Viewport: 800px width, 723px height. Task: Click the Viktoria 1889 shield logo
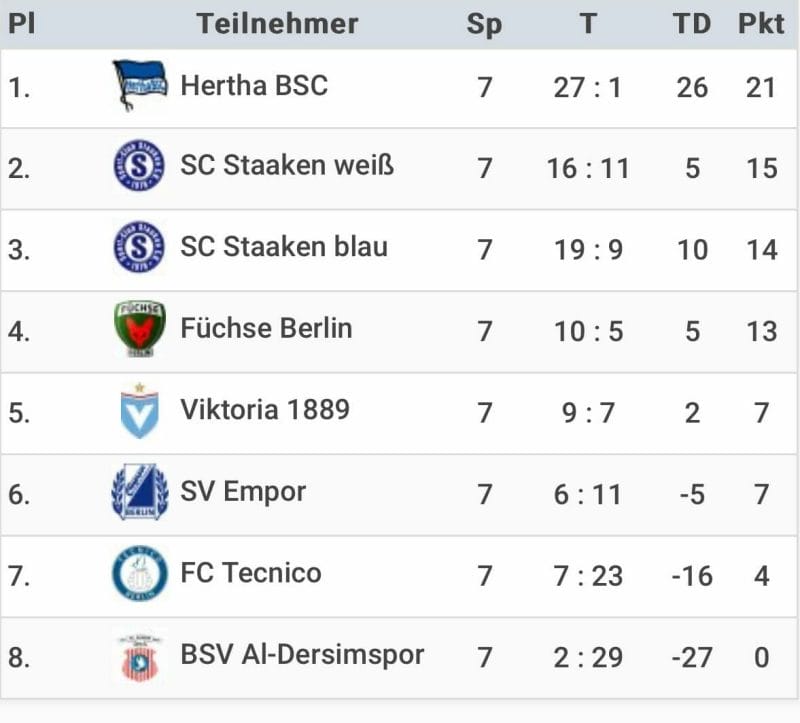(139, 411)
